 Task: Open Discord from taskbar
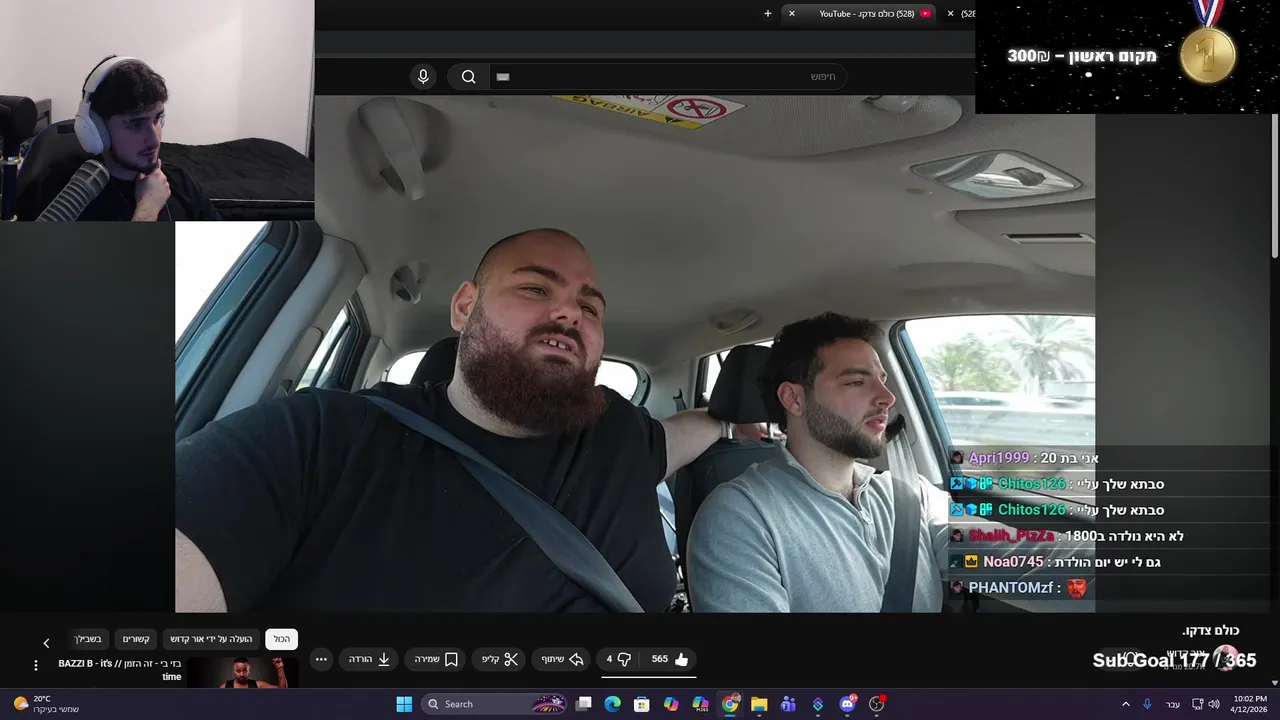[848, 704]
